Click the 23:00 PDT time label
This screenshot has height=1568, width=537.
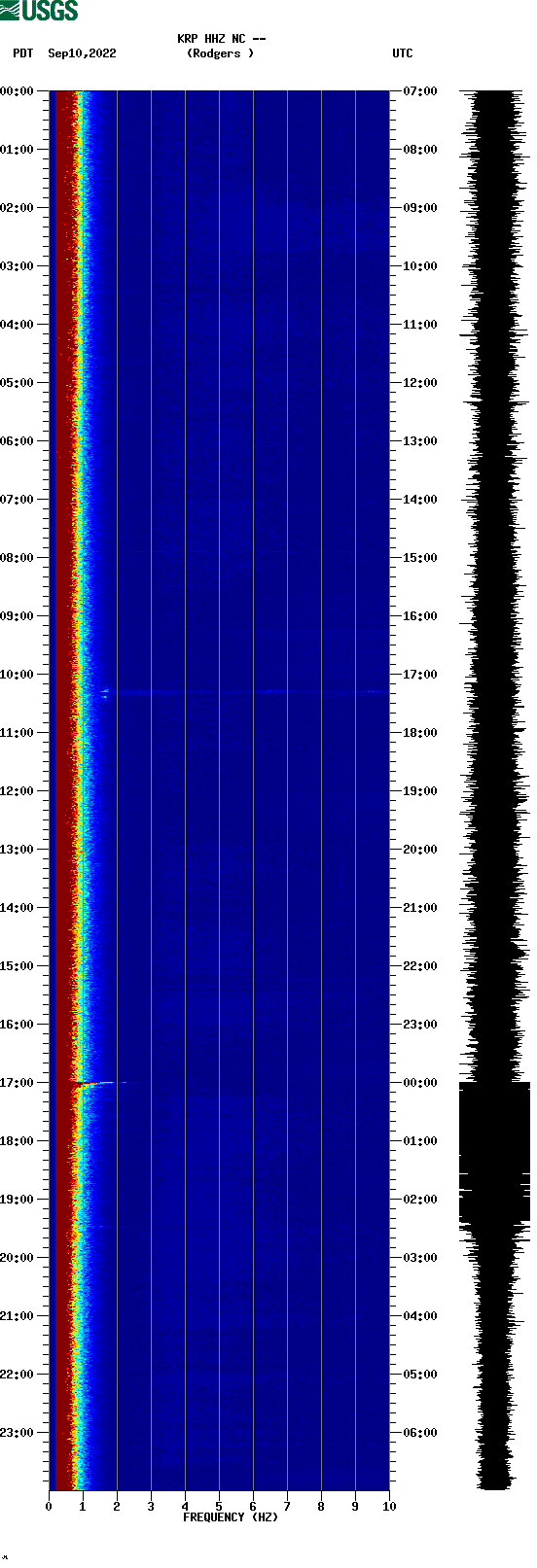[x=17, y=1433]
